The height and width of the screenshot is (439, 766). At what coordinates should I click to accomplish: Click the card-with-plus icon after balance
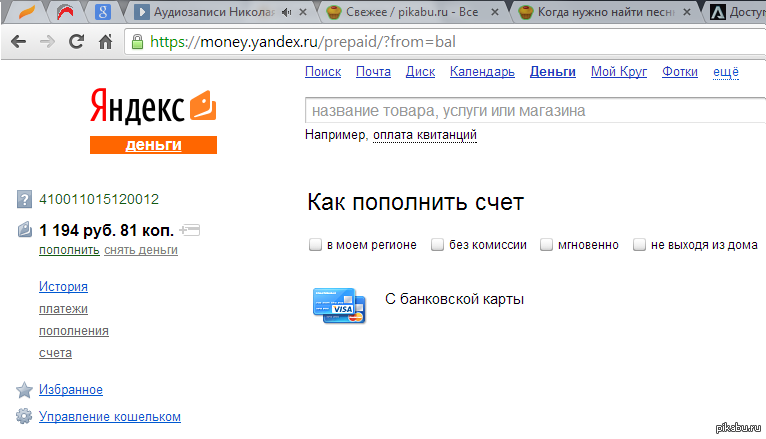[x=190, y=230]
